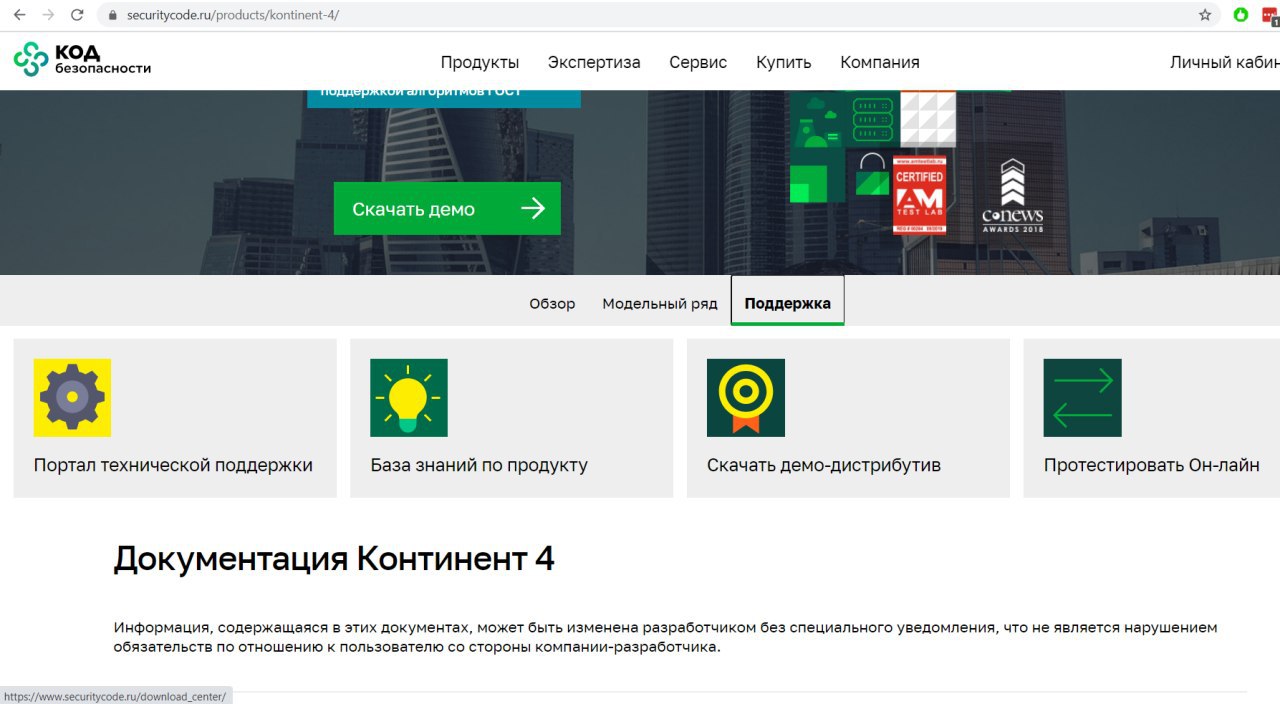
Task: Open Портал технической поддержки link
Action: 173,465
